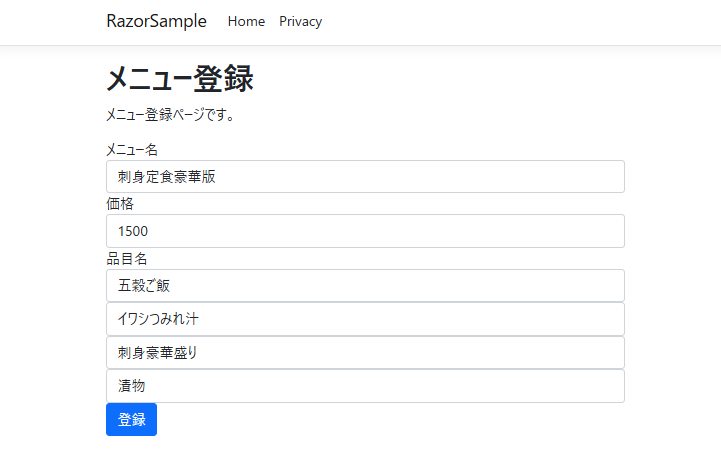This screenshot has height=475, width=721.
Task: Click the RazorSample brand link
Action: 156,21
